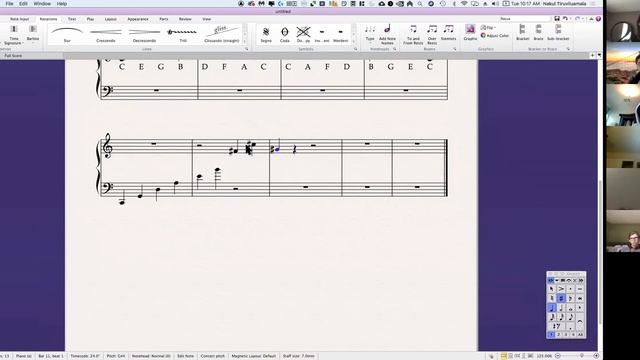Toggle tenuto on the Keypad
640x360 pixels.
pos(580,289)
